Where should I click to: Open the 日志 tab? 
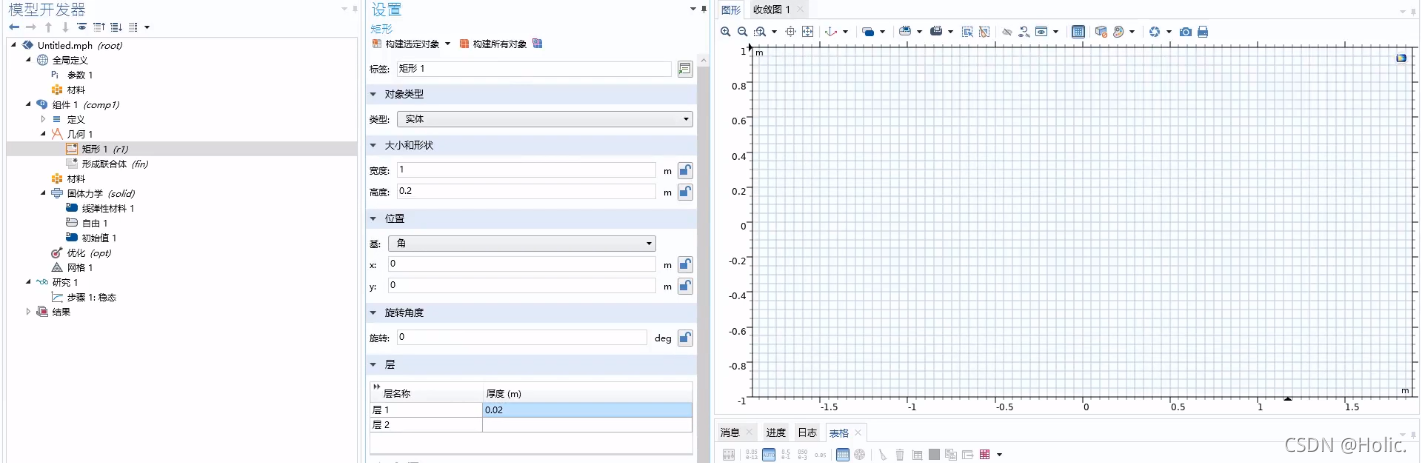coord(807,432)
